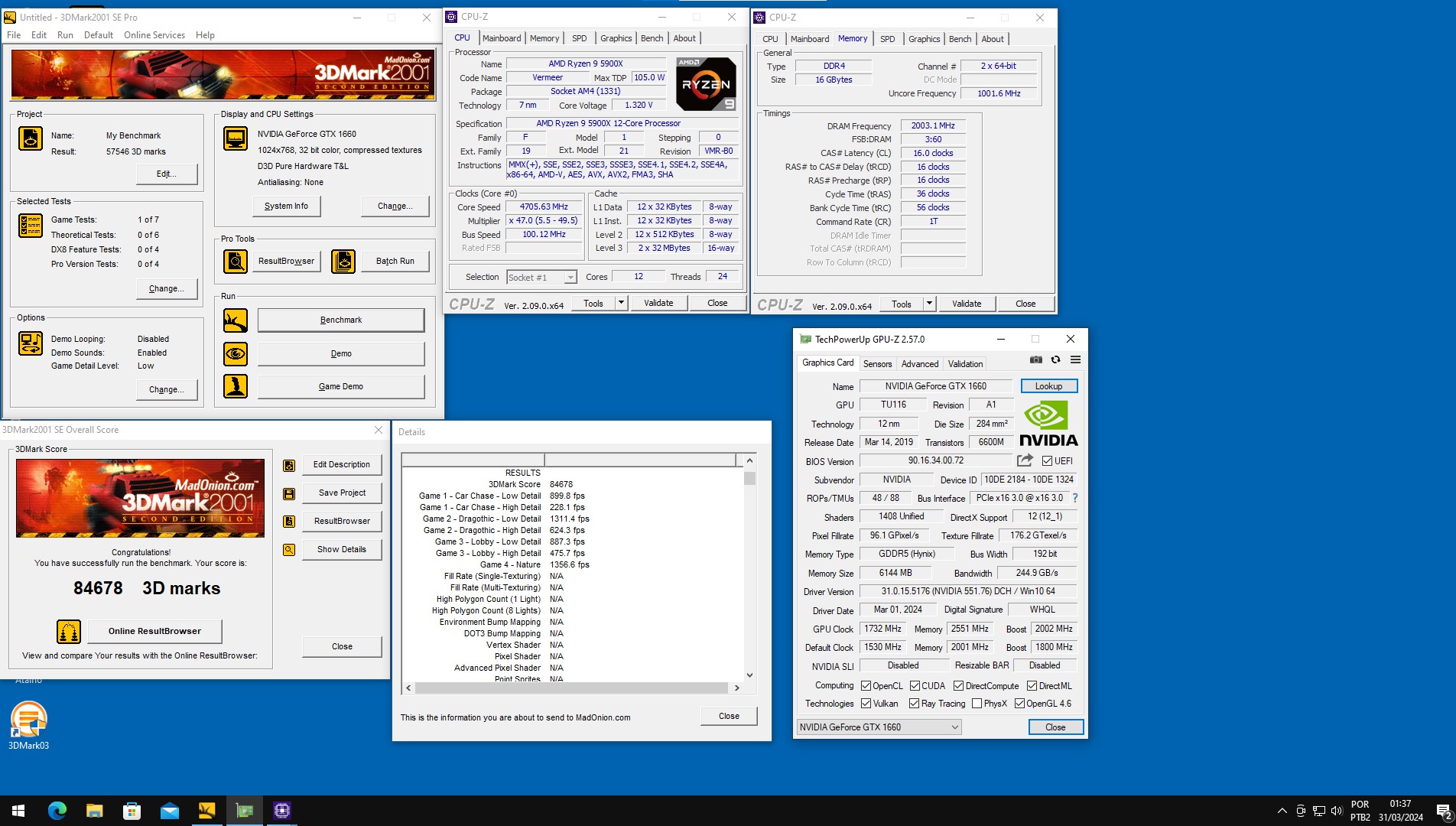Click the Selected Tests checklist icon
This screenshot has height=826, width=1456.
pyautogui.click(x=31, y=226)
